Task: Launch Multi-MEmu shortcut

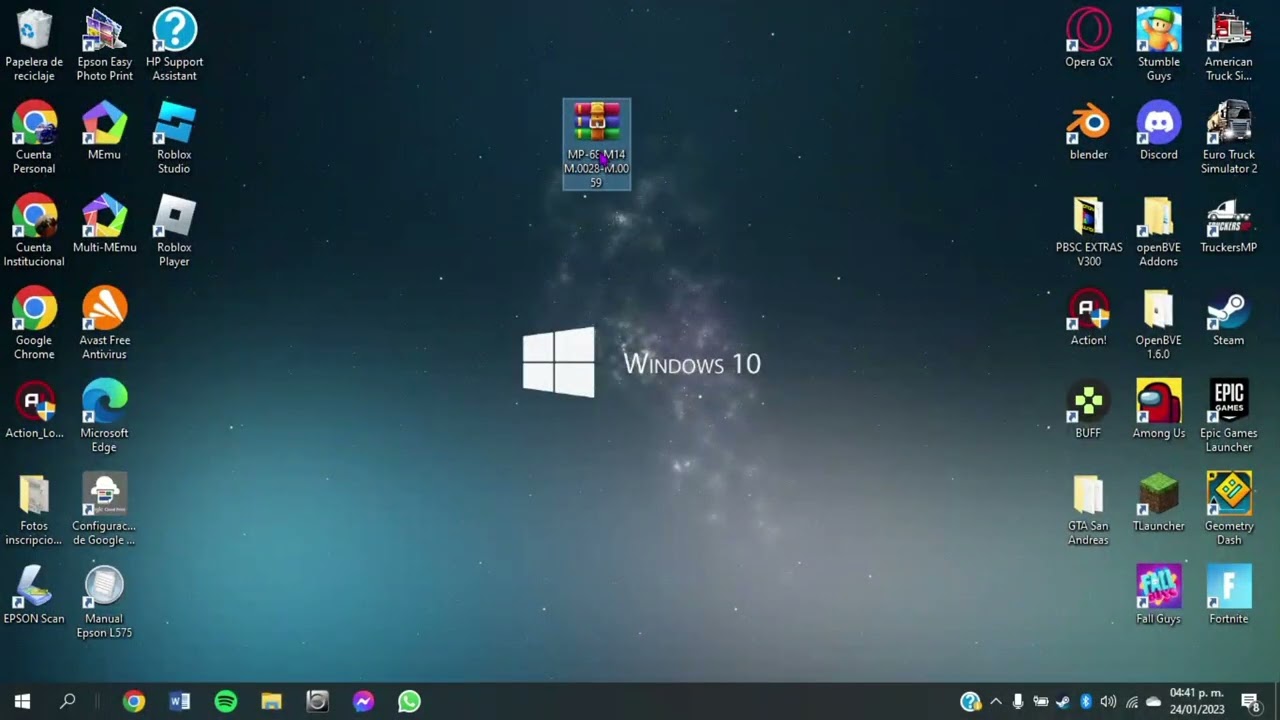Action: point(104,224)
